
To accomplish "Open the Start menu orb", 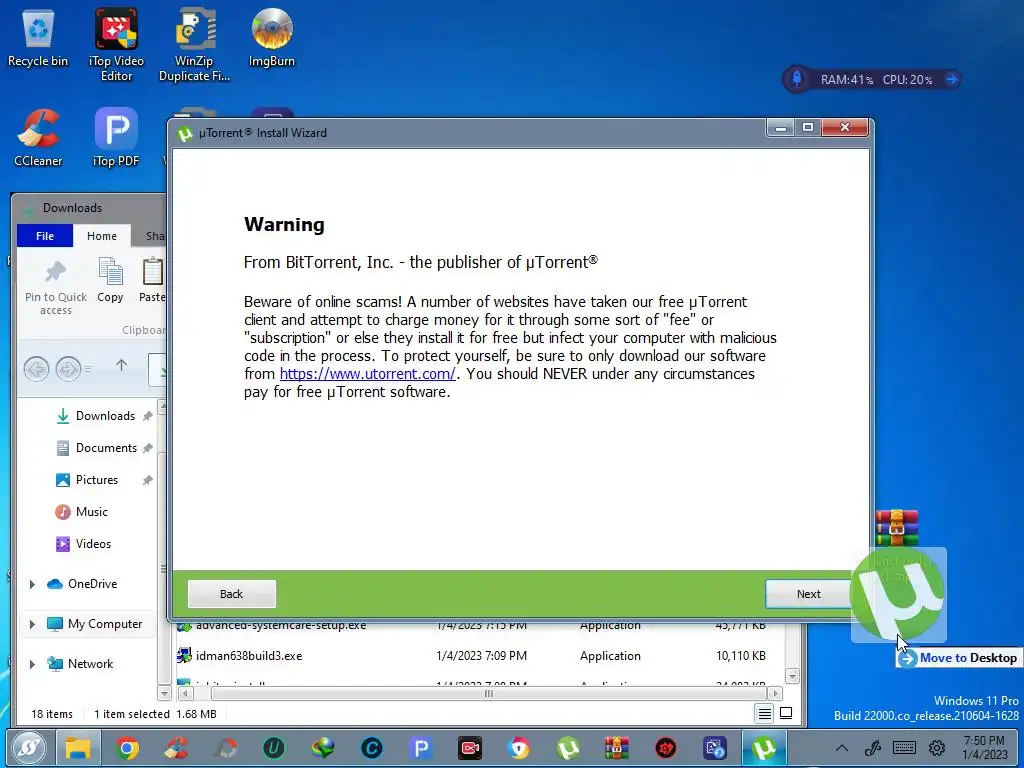I will [x=28, y=748].
